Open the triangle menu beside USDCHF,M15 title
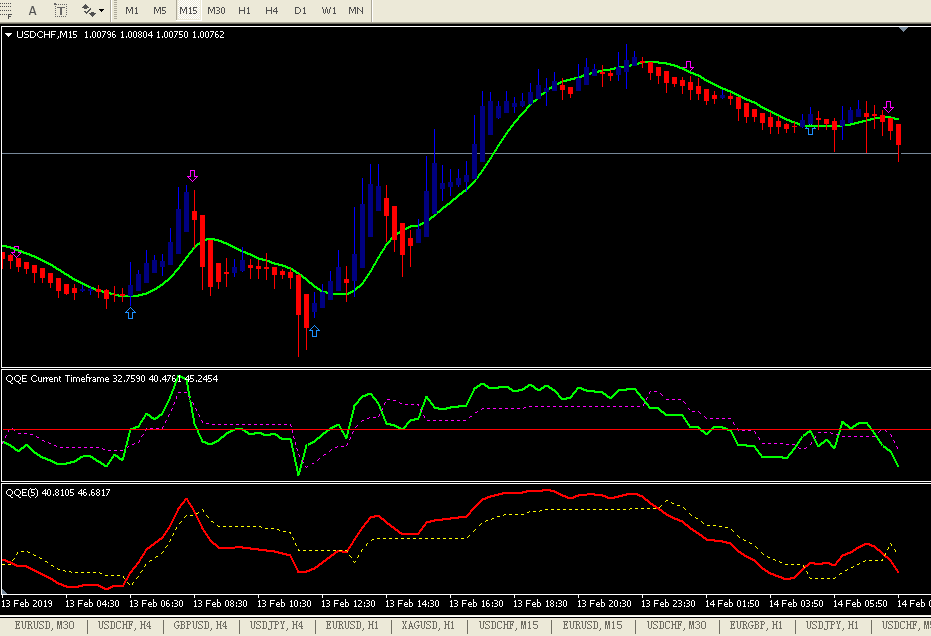Image resolution: width=931 pixels, height=636 pixels. [8, 34]
